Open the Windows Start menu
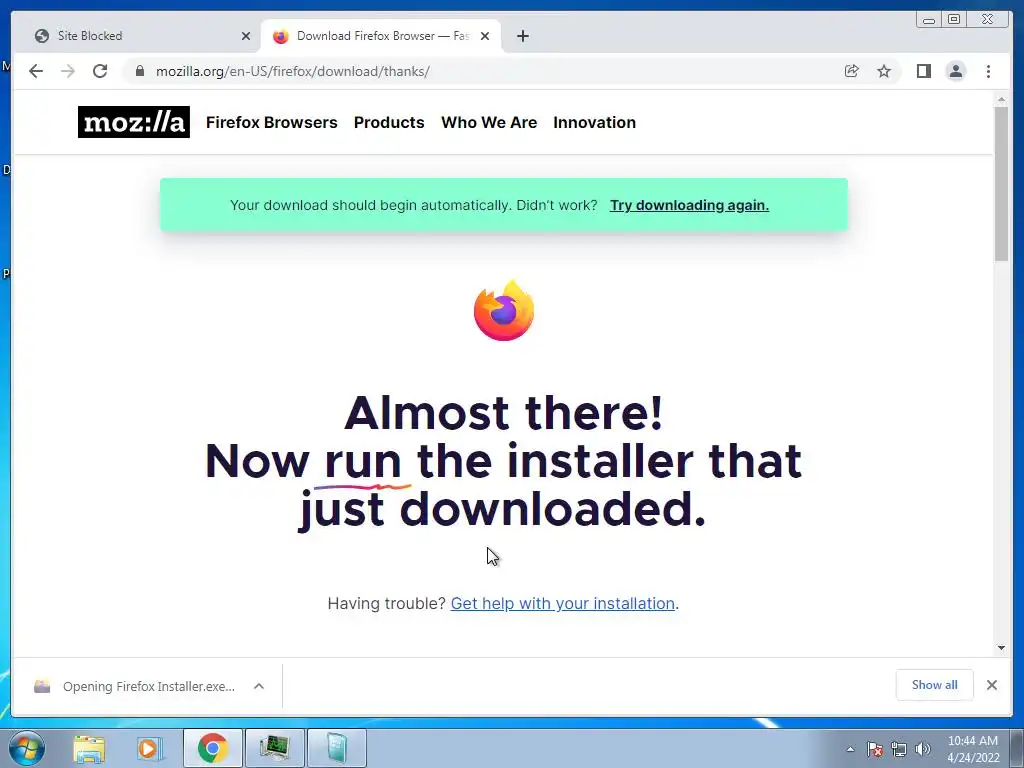 [27, 748]
